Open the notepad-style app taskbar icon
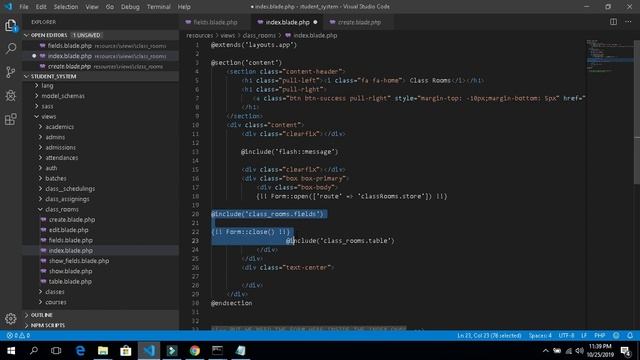Viewport: 640px width, 360px height. coord(240,351)
